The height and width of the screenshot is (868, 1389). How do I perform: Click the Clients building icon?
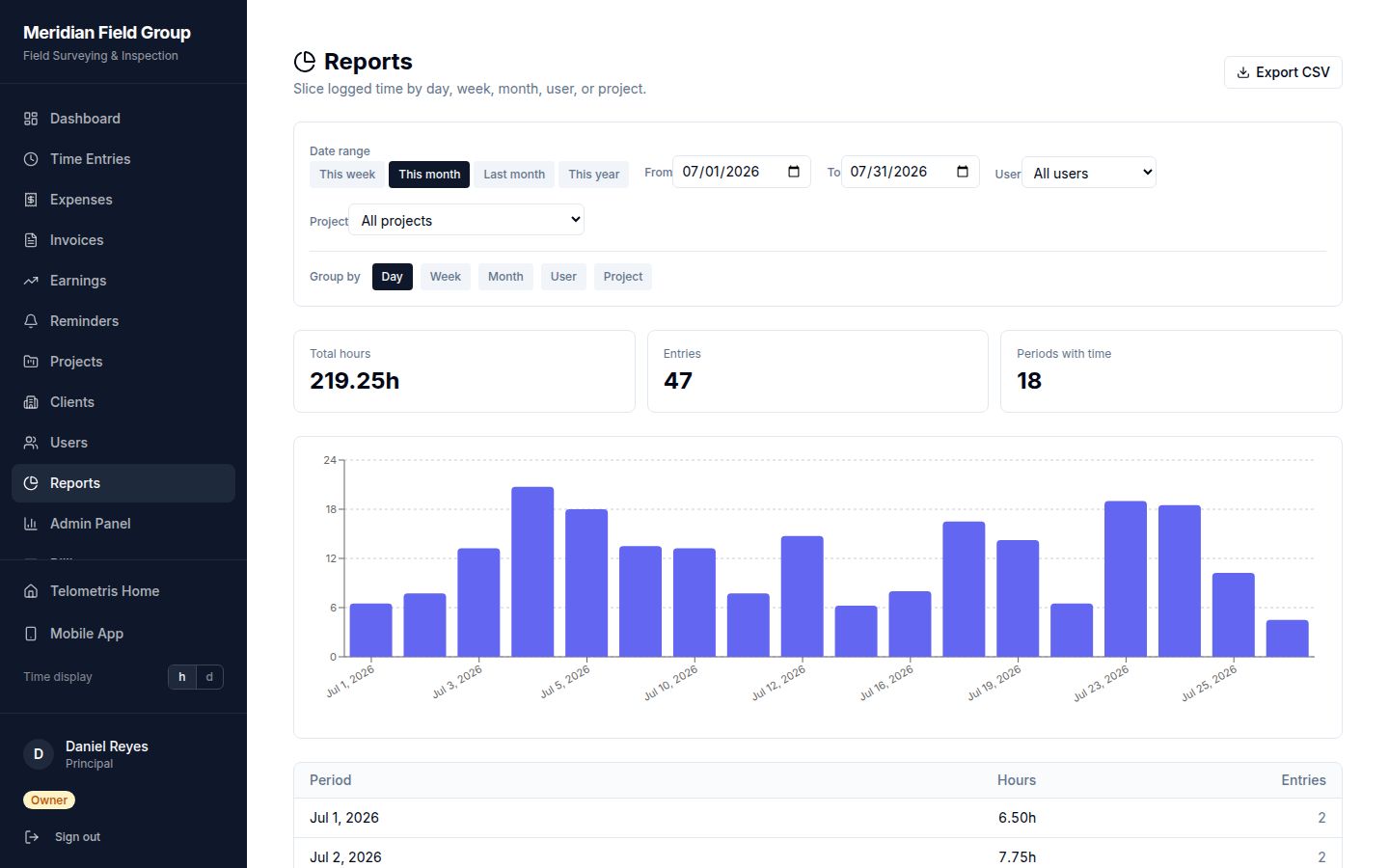pyautogui.click(x=31, y=402)
